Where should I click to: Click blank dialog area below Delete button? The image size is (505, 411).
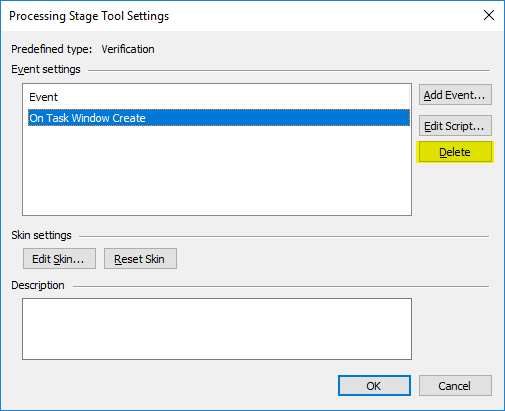(455, 193)
